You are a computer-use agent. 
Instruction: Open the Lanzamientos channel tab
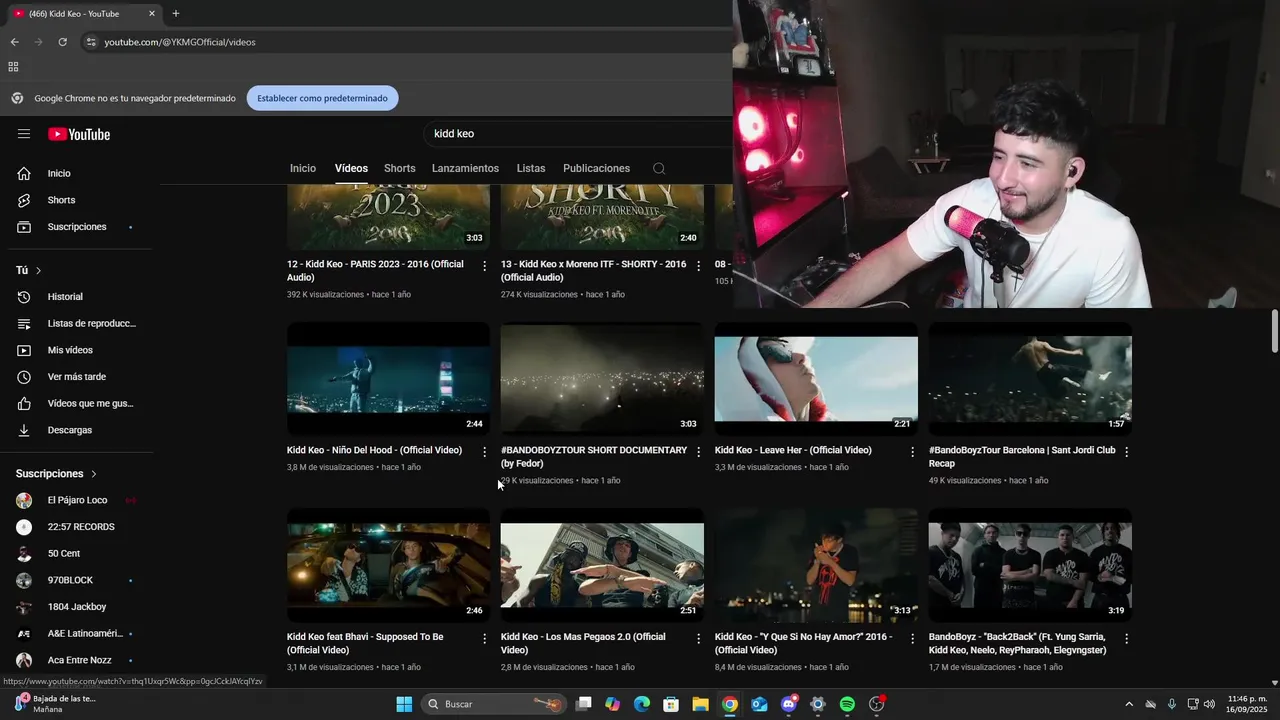[465, 168]
